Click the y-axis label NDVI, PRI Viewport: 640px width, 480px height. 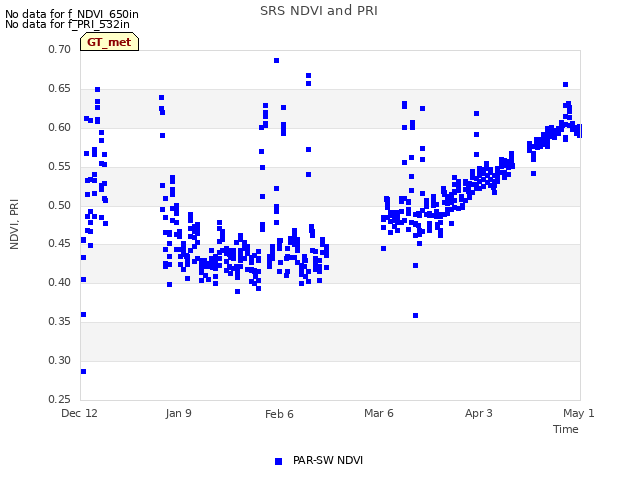point(14,224)
